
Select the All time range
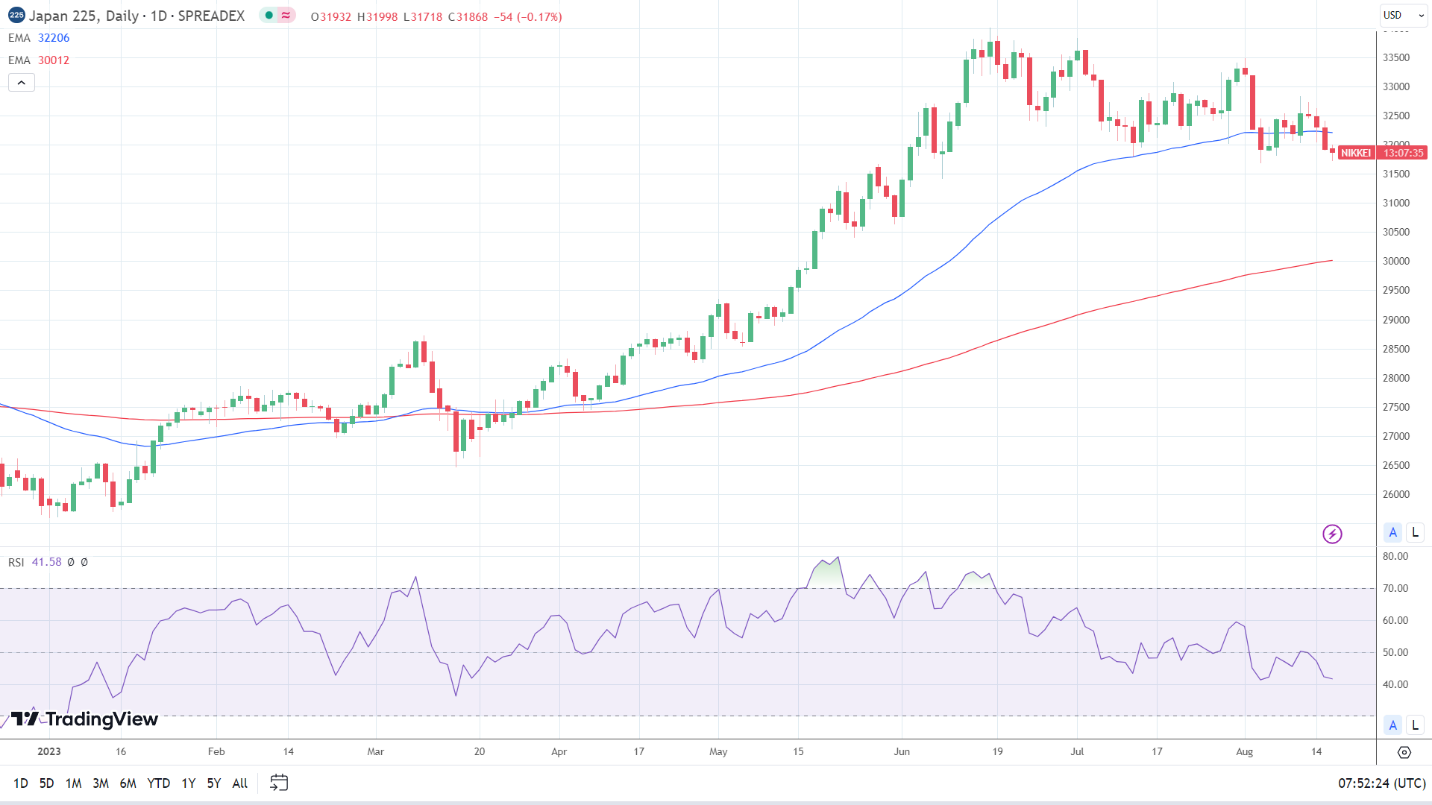tap(240, 783)
